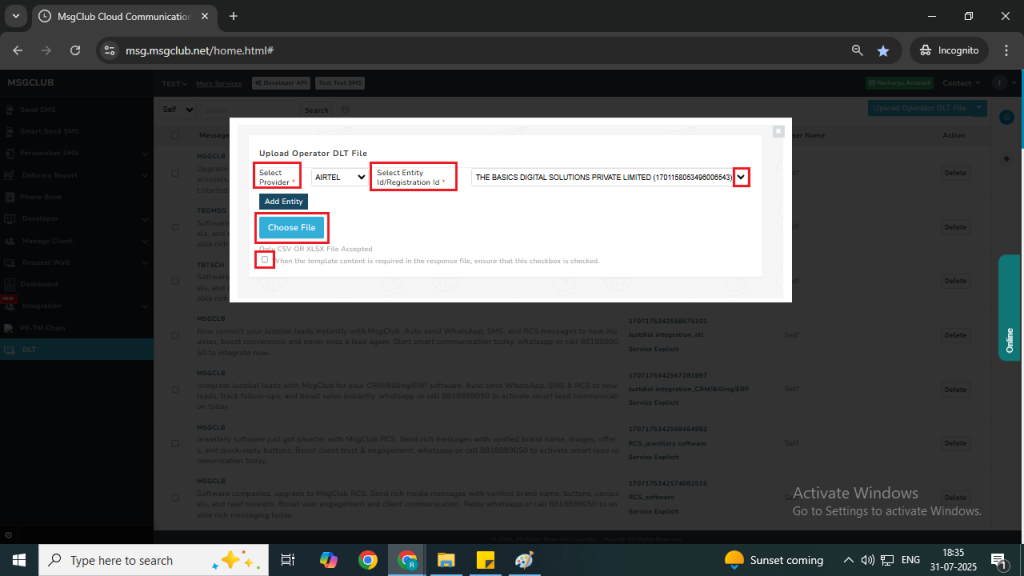
Task: Open PE-TM Chain in the sidebar
Action: pyautogui.click(x=42, y=328)
